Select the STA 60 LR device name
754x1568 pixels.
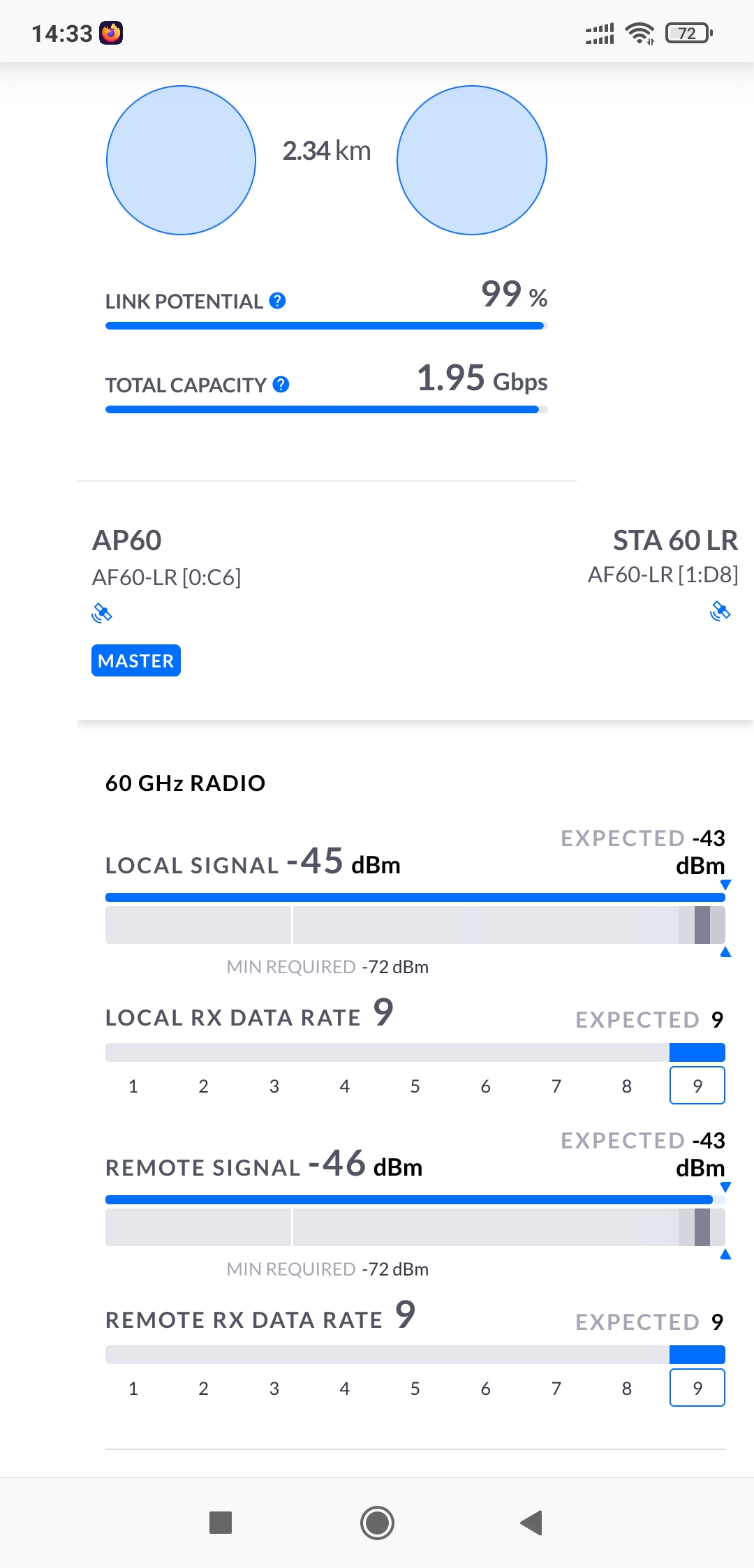pos(675,540)
